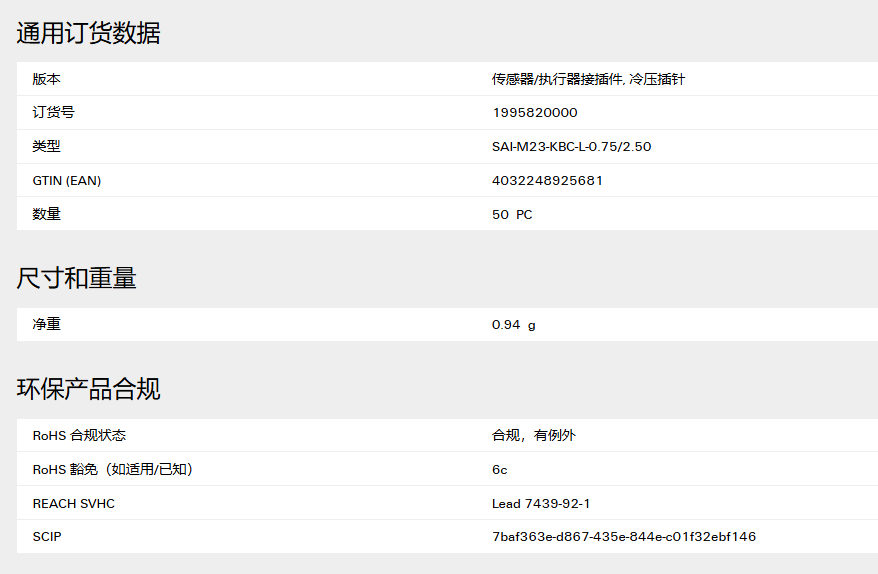Click the 数量 row label

click(x=46, y=214)
